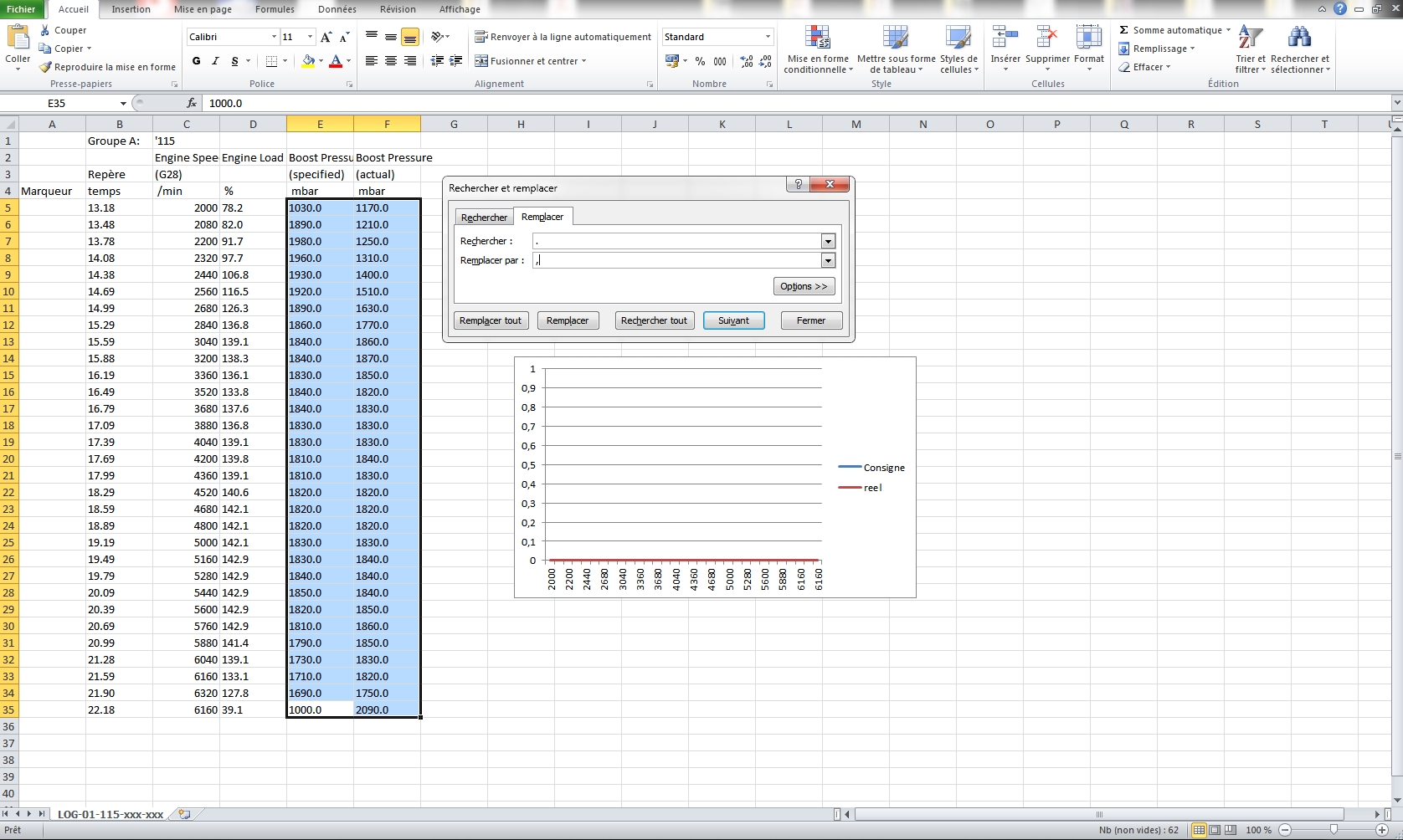Switch to the Rechercher tab in dialog
Screen dimensions: 1403x840
point(484,218)
